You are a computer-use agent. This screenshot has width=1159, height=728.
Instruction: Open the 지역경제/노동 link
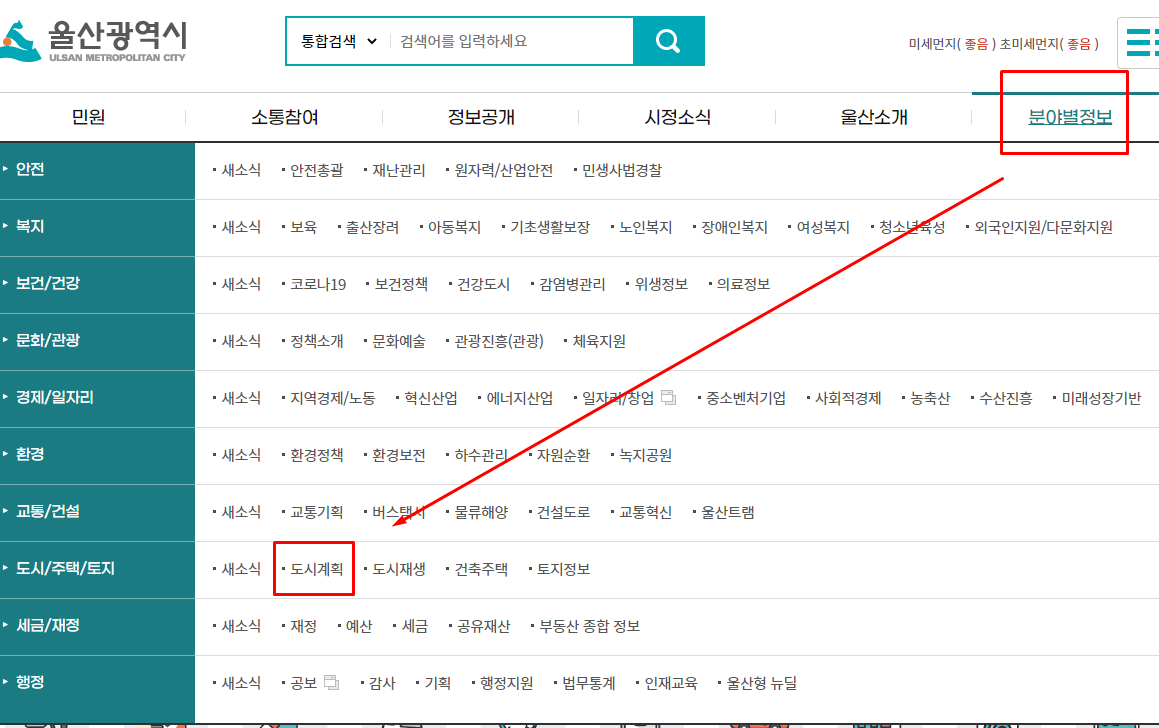click(x=333, y=398)
